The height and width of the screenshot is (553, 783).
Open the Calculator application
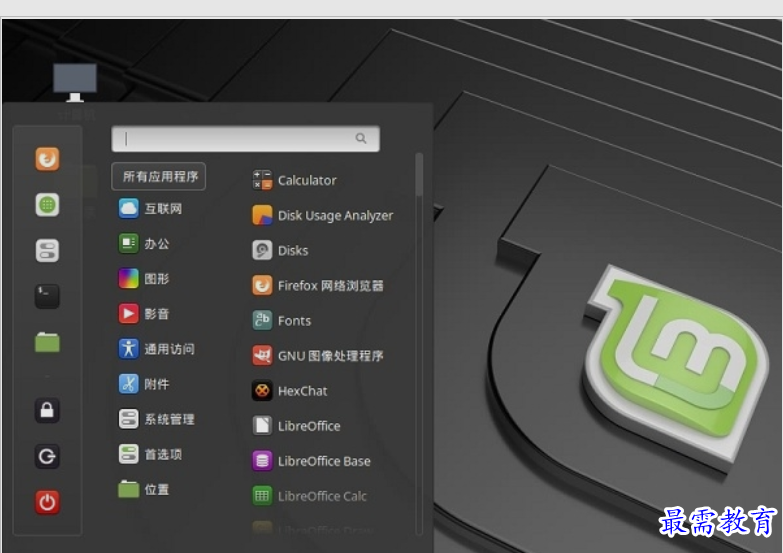point(295,180)
